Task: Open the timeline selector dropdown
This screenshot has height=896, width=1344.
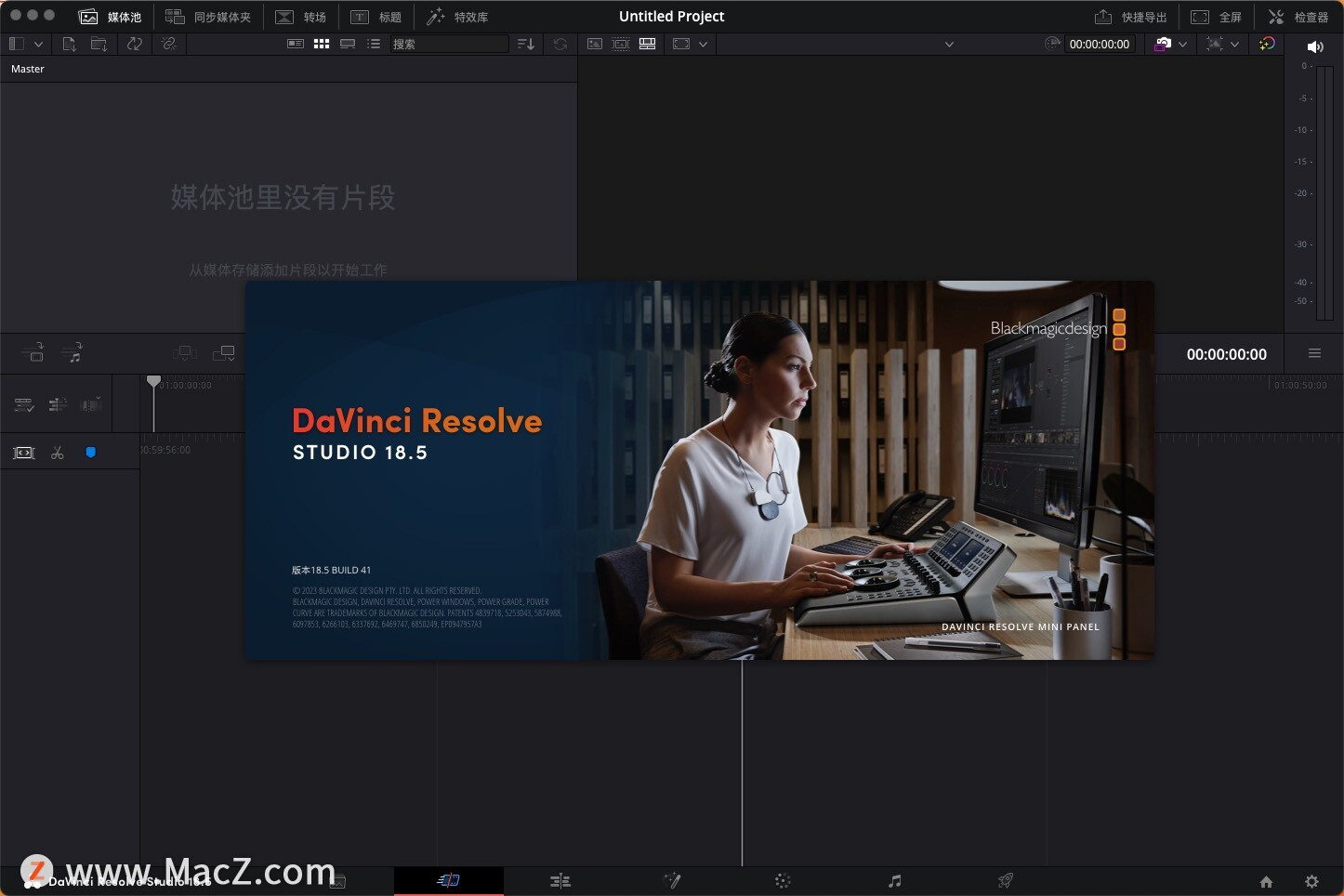Action: pos(949,44)
